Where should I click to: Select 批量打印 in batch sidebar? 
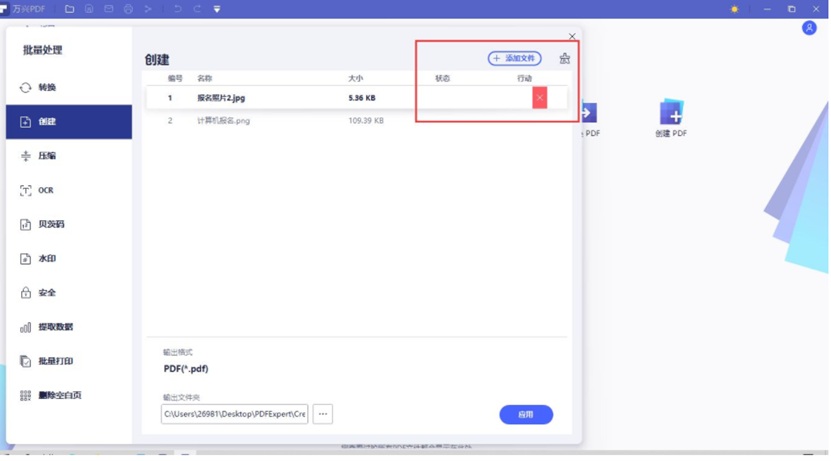(69, 361)
